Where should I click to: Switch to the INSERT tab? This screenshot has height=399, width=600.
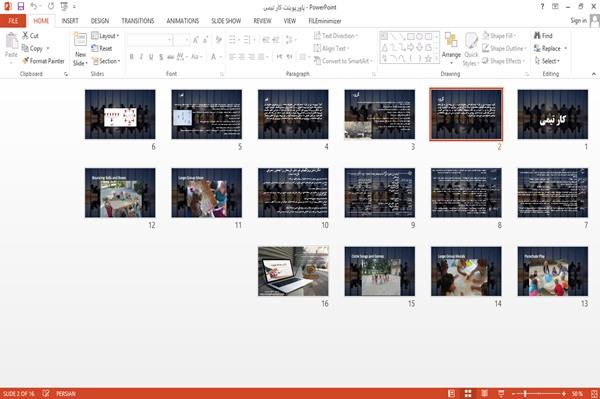(x=70, y=21)
